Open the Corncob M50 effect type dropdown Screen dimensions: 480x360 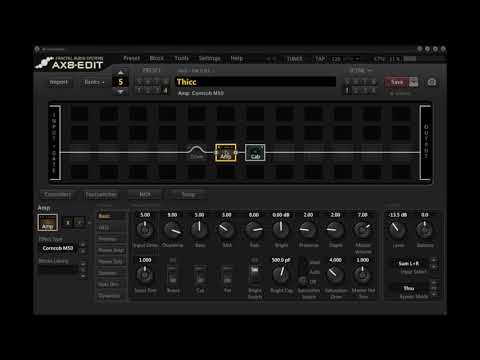point(58,248)
